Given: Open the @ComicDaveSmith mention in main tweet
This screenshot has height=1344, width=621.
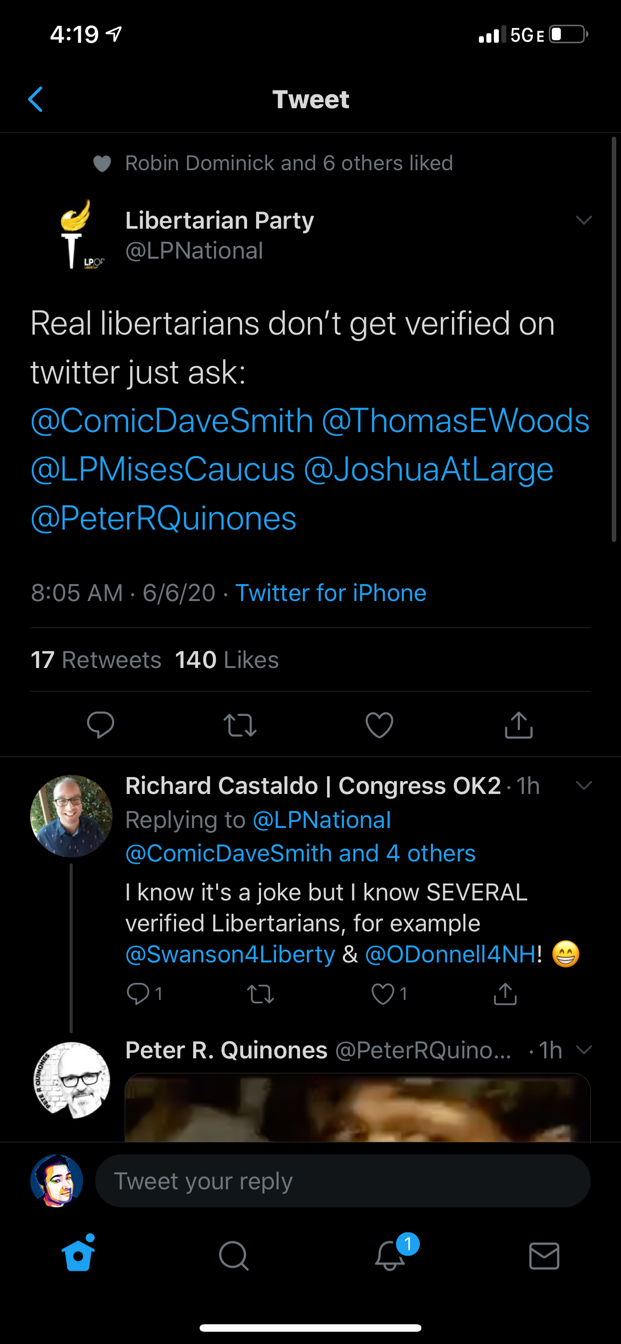Looking at the screenshot, I should [172, 421].
